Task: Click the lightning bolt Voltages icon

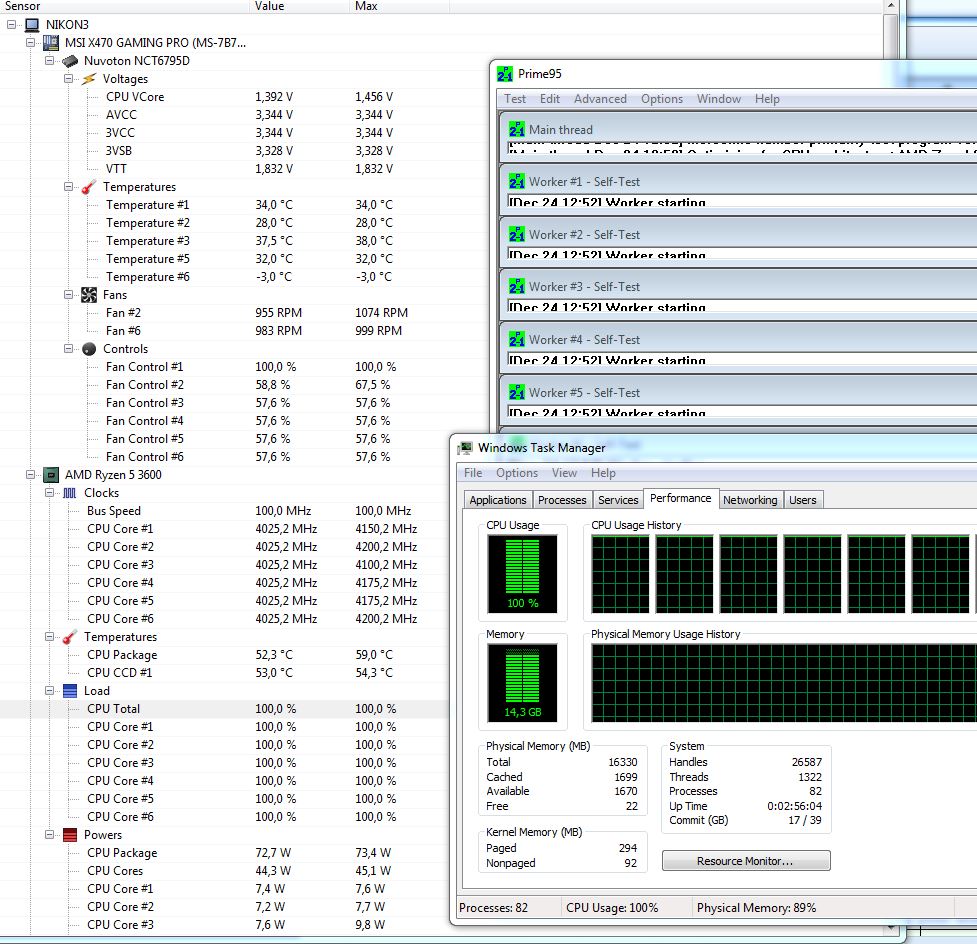Action: [x=89, y=79]
